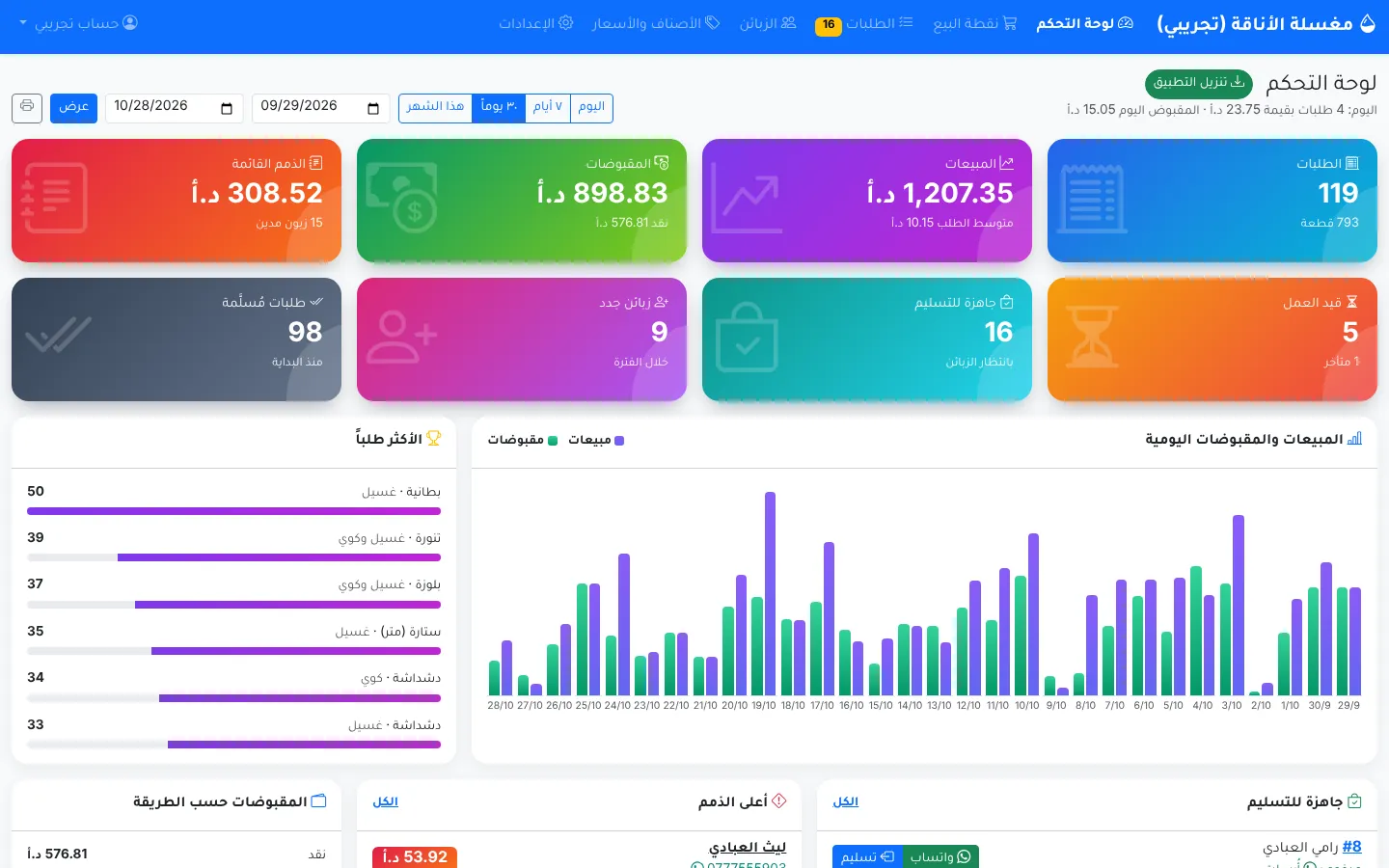The image size is (1389, 868).
Task: Click the warning icon beside أعلى الذمم
Action: point(779,801)
